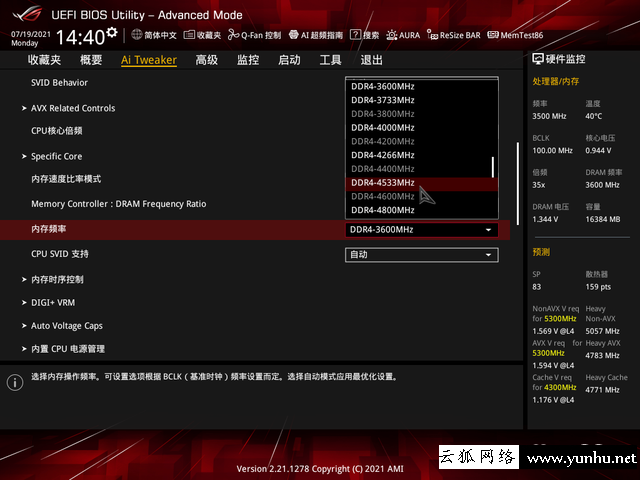
Task: Open AI 超频指南 icon
Action: [x=293, y=35]
